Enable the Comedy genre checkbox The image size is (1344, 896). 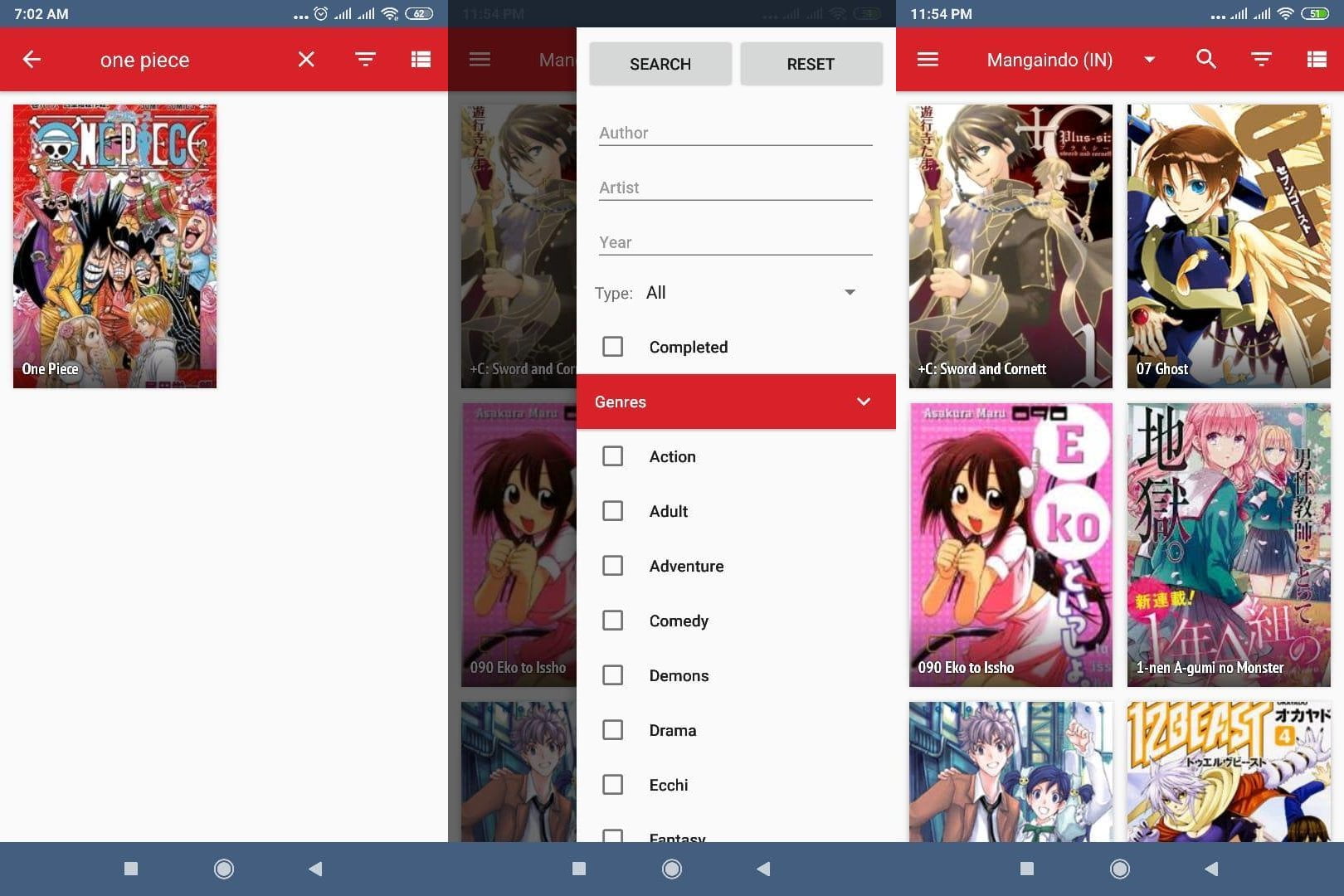coord(612,621)
